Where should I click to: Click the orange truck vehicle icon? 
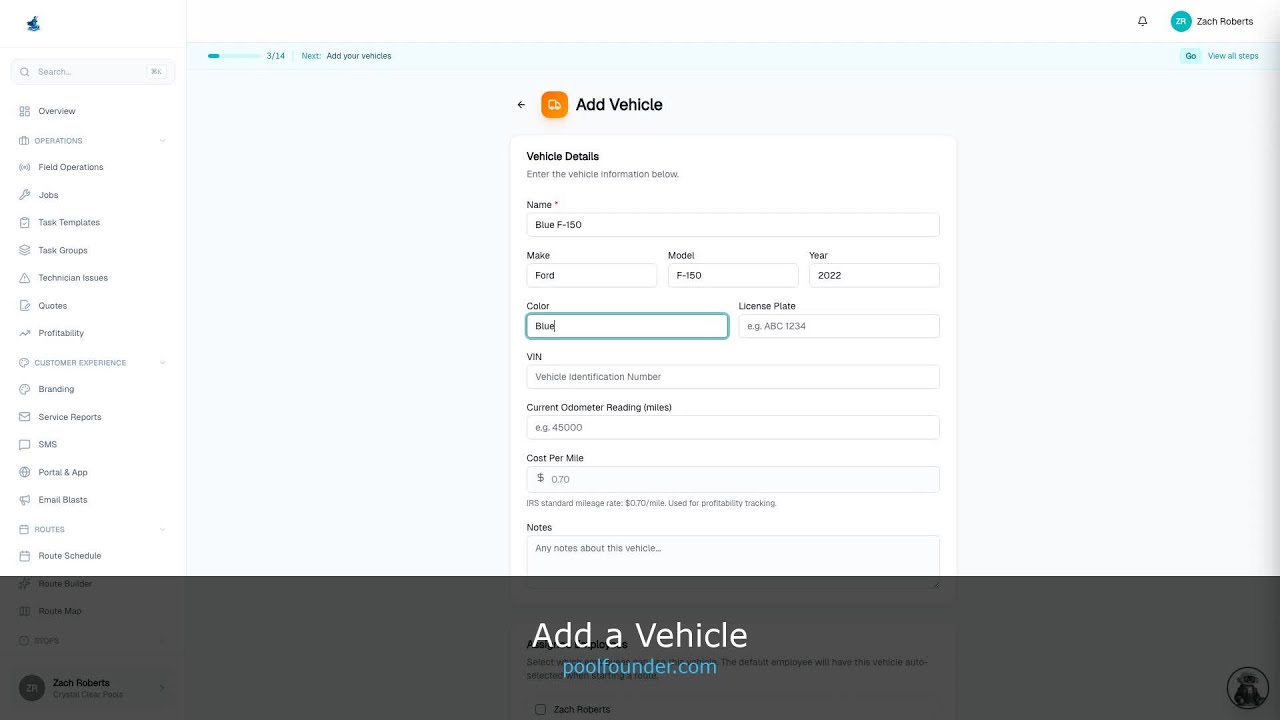554,105
